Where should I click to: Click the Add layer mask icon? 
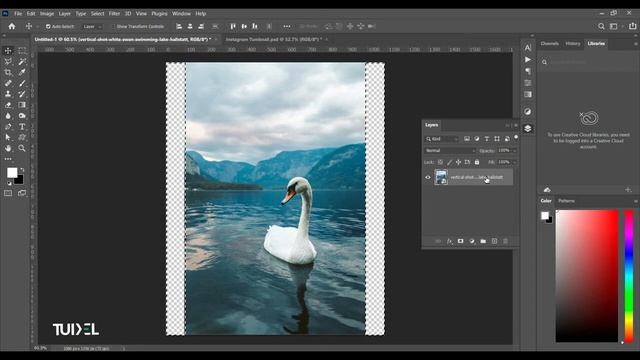[460, 241]
